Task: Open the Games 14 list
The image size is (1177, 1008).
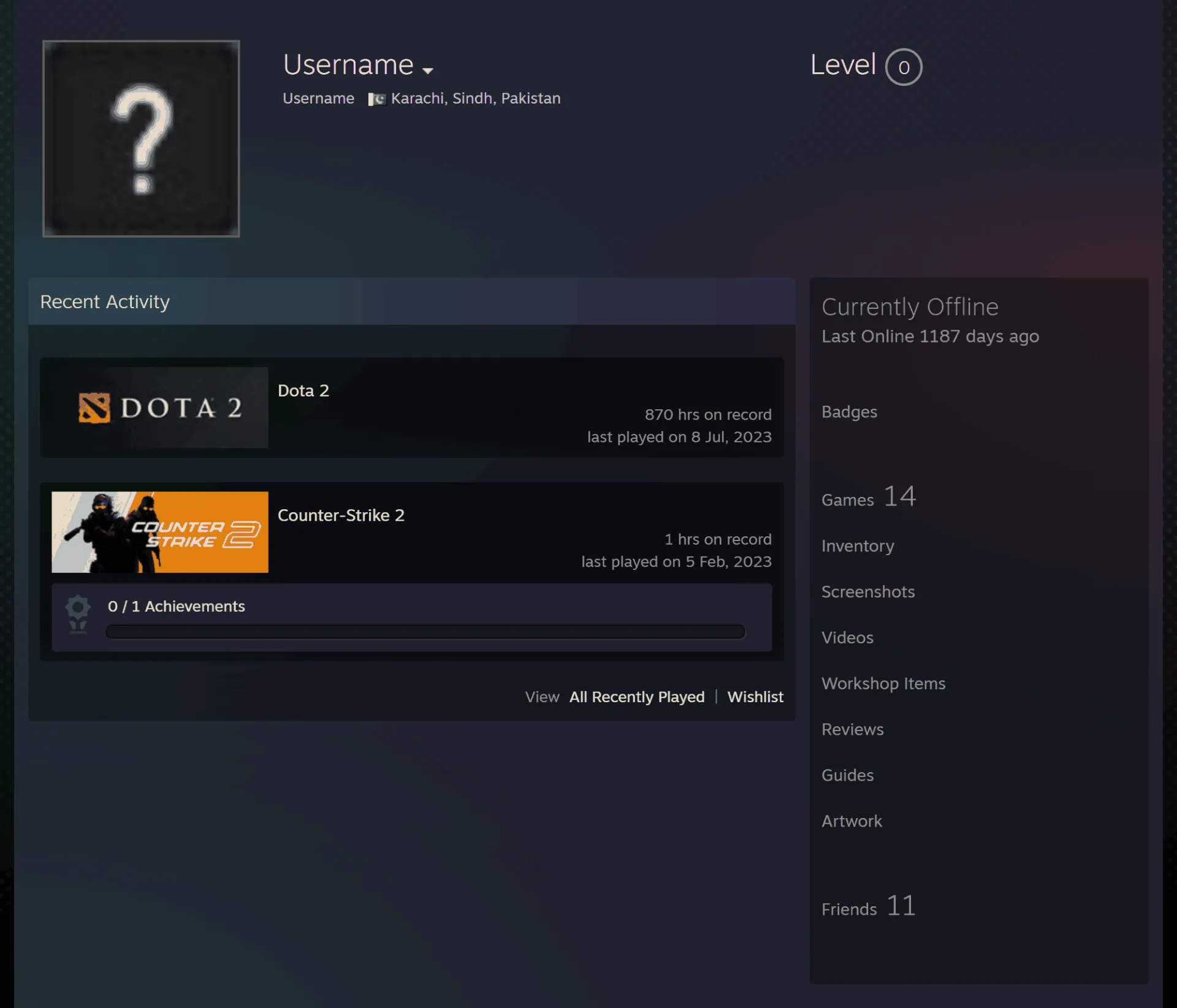Action: (x=869, y=496)
